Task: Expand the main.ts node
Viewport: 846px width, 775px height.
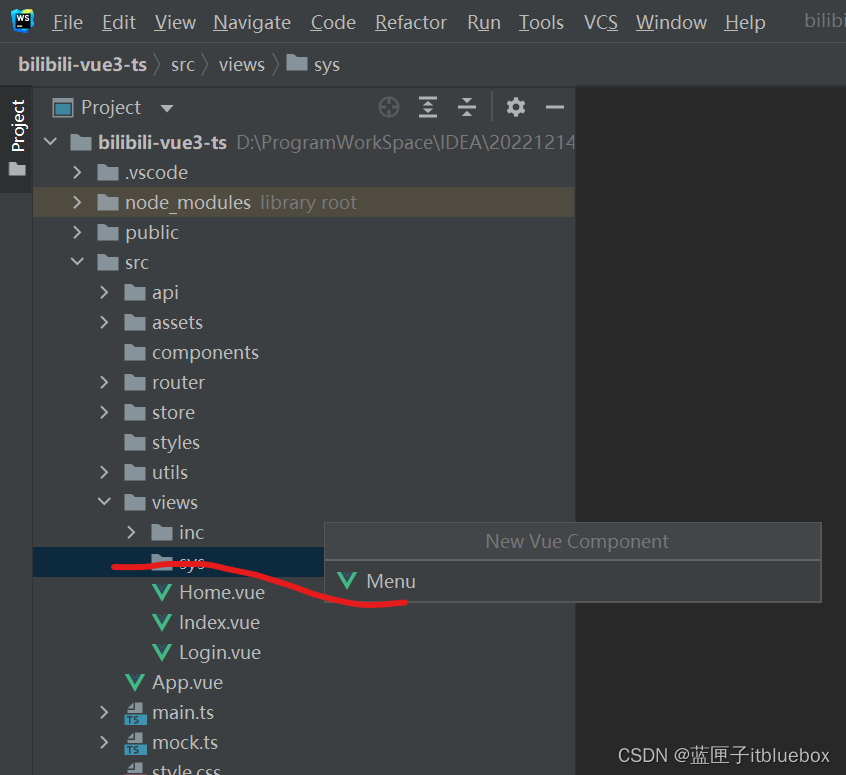Action: [104, 712]
